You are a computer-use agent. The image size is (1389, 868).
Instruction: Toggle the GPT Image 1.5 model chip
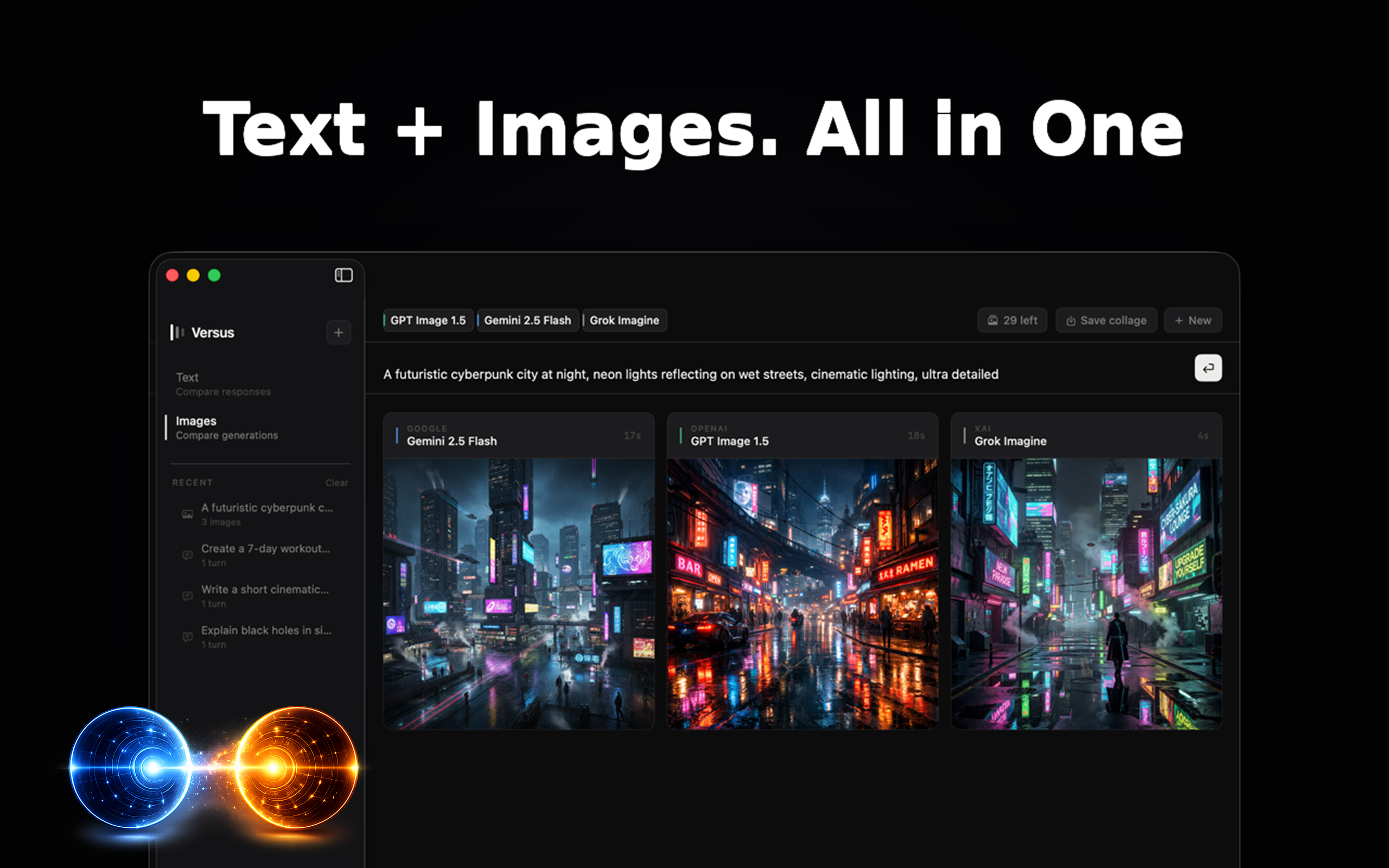[428, 320]
